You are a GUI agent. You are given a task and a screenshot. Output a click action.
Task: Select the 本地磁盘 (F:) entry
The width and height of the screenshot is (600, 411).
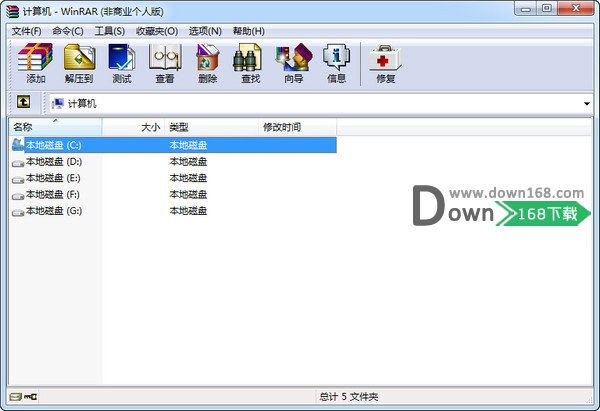click(x=53, y=194)
